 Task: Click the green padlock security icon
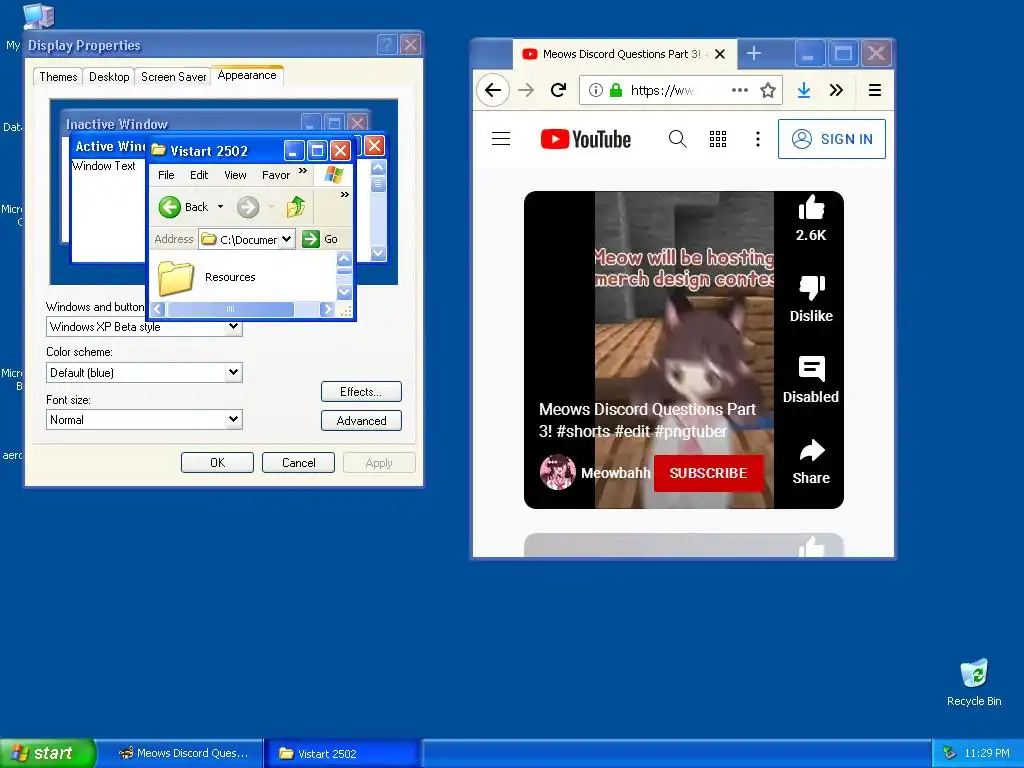pos(615,90)
